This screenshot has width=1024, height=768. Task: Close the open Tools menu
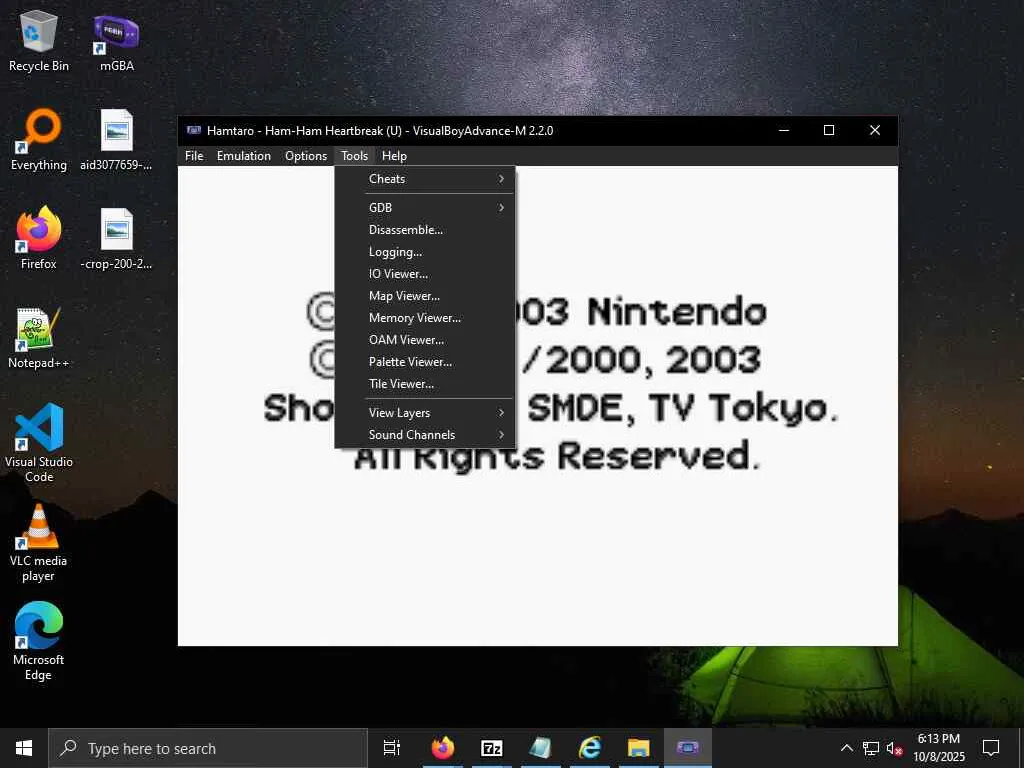point(355,155)
